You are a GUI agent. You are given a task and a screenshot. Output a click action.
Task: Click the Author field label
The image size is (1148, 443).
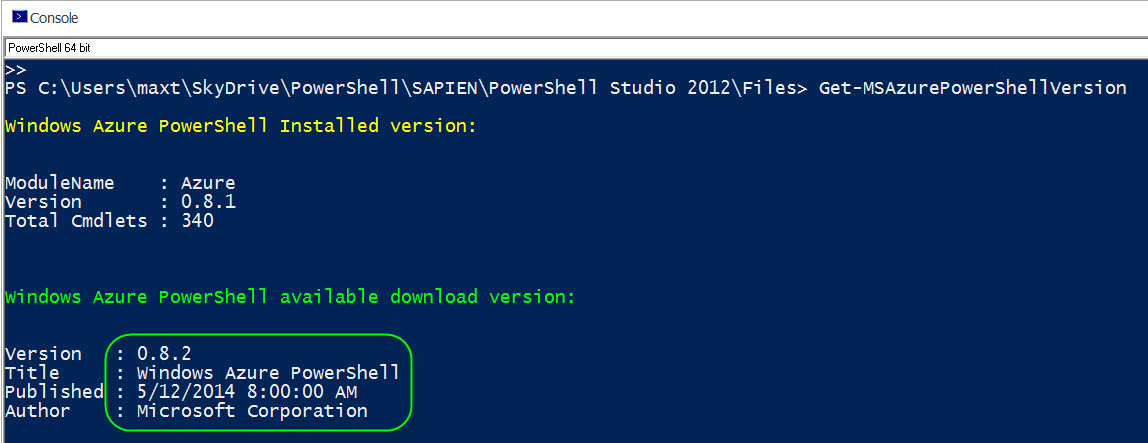click(37, 411)
